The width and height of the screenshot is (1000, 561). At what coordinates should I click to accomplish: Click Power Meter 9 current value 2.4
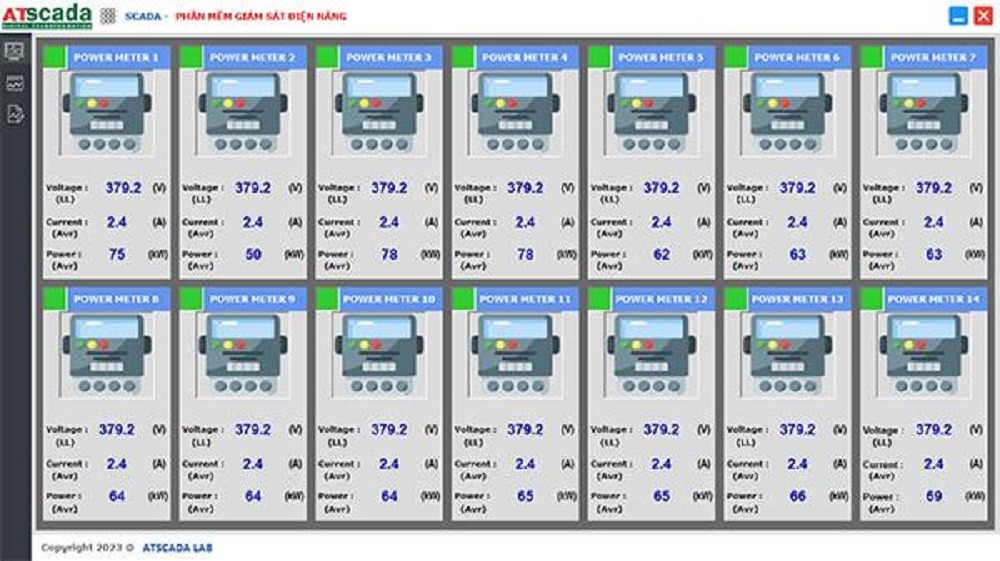click(253, 463)
